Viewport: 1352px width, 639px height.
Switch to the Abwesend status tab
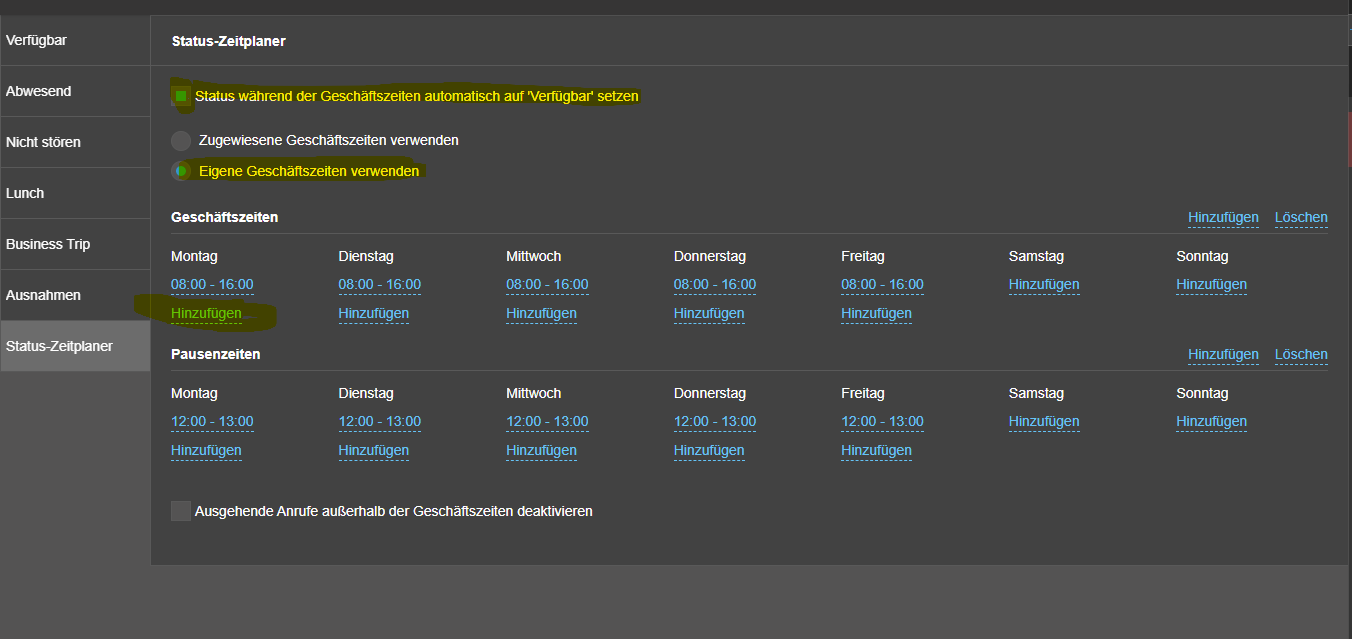[75, 91]
